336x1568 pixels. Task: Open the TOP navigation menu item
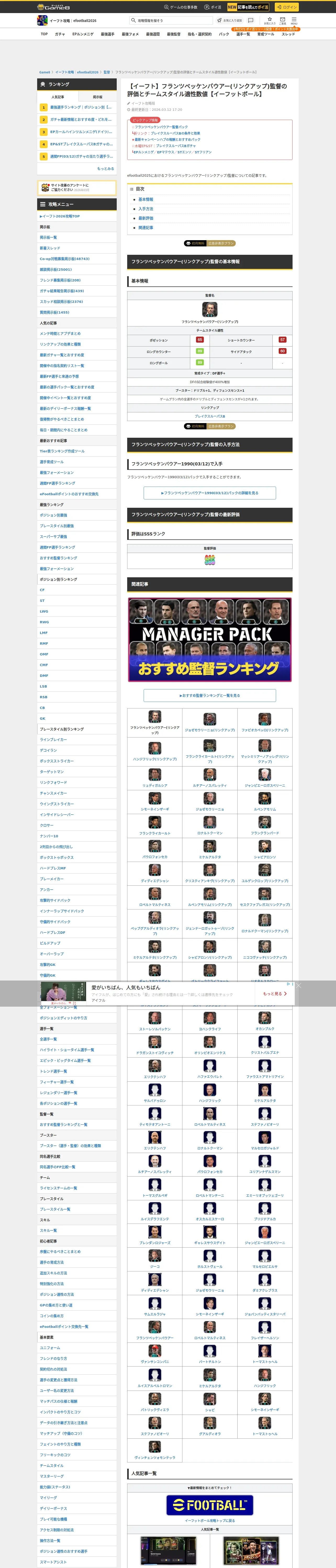[44, 34]
